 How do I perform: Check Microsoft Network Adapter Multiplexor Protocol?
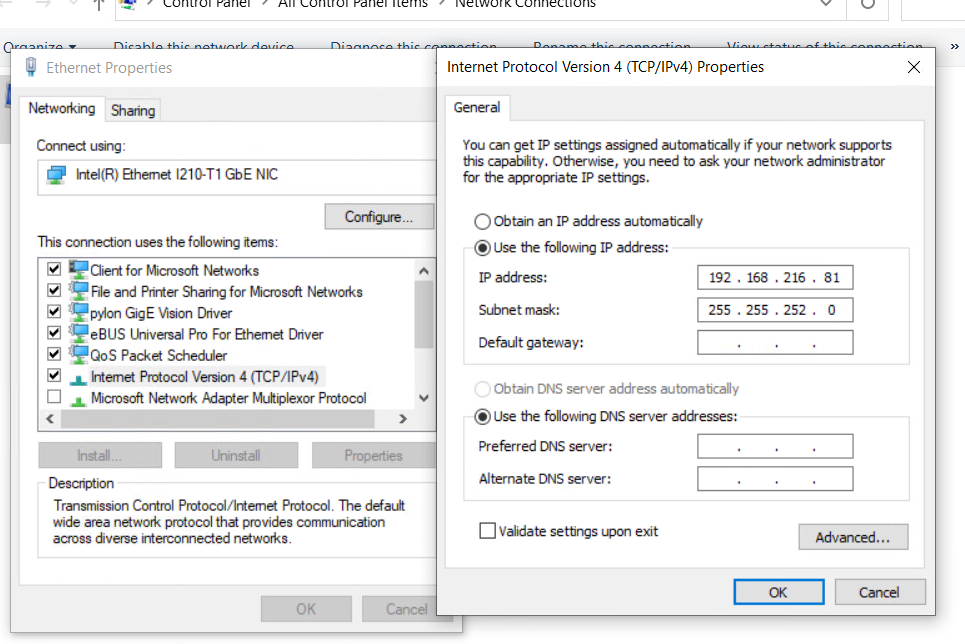pos(54,396)
